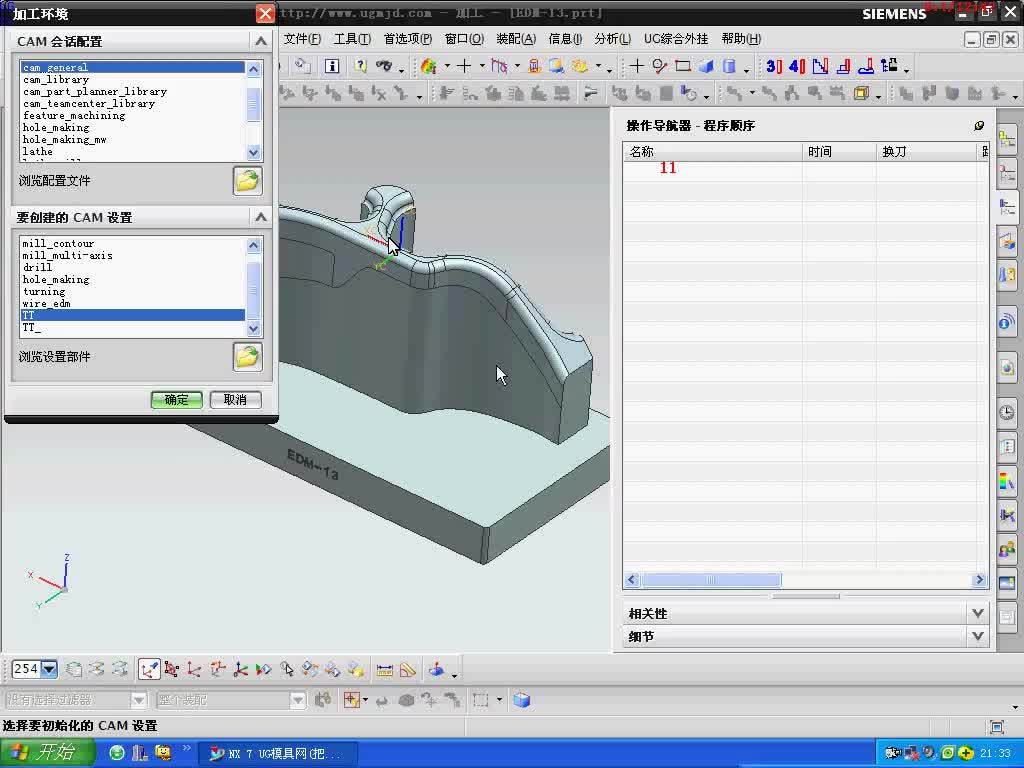Image resolution: width=1024 pixels, height=768 pixels.
Task: Sort by 名称 column header
Action: click(x=712, y=152)
